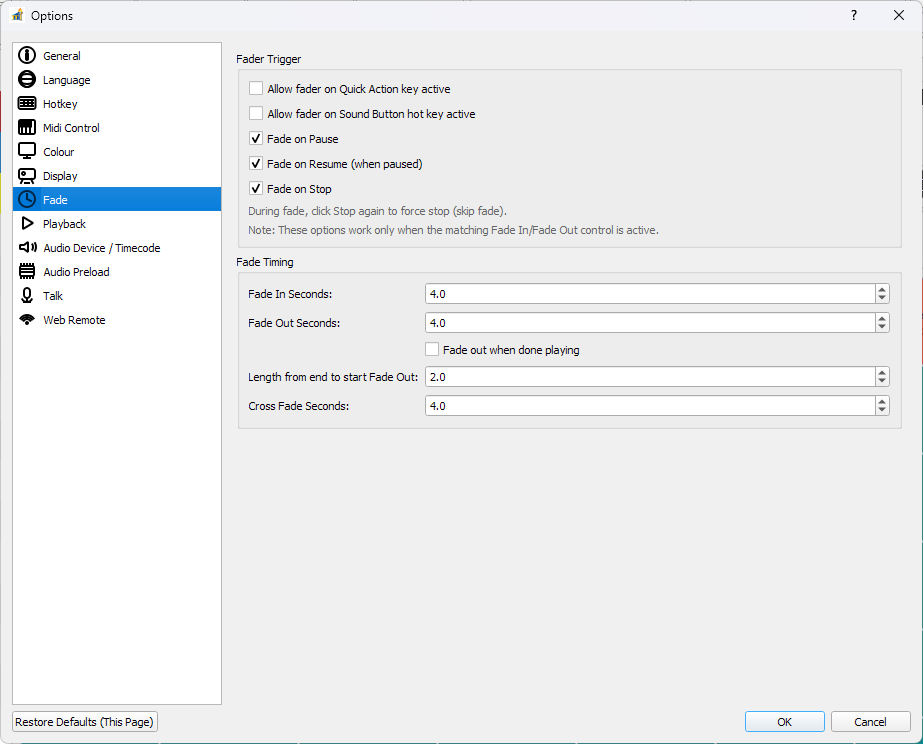This screenshot has width=923, height=744.
Task: Click the Talk microphone icon
Action: [27, 296]
